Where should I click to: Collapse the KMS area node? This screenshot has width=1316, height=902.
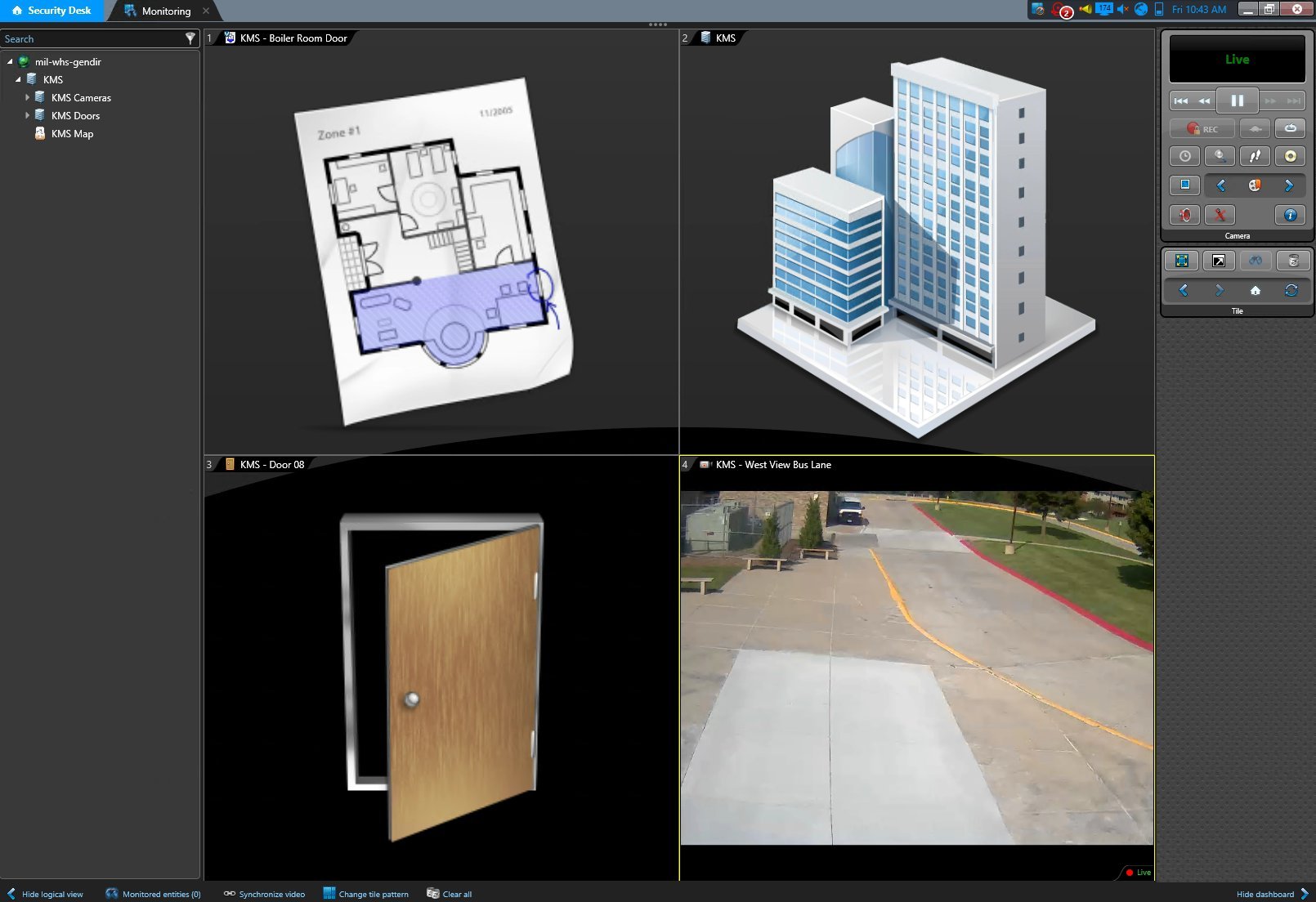click(18, 79)
